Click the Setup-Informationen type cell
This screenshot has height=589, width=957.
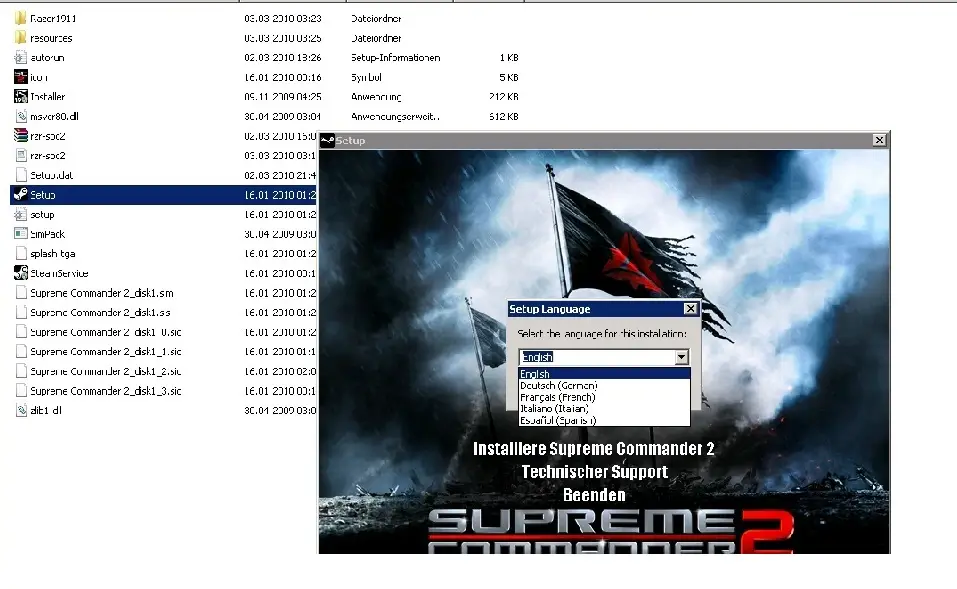395,57
